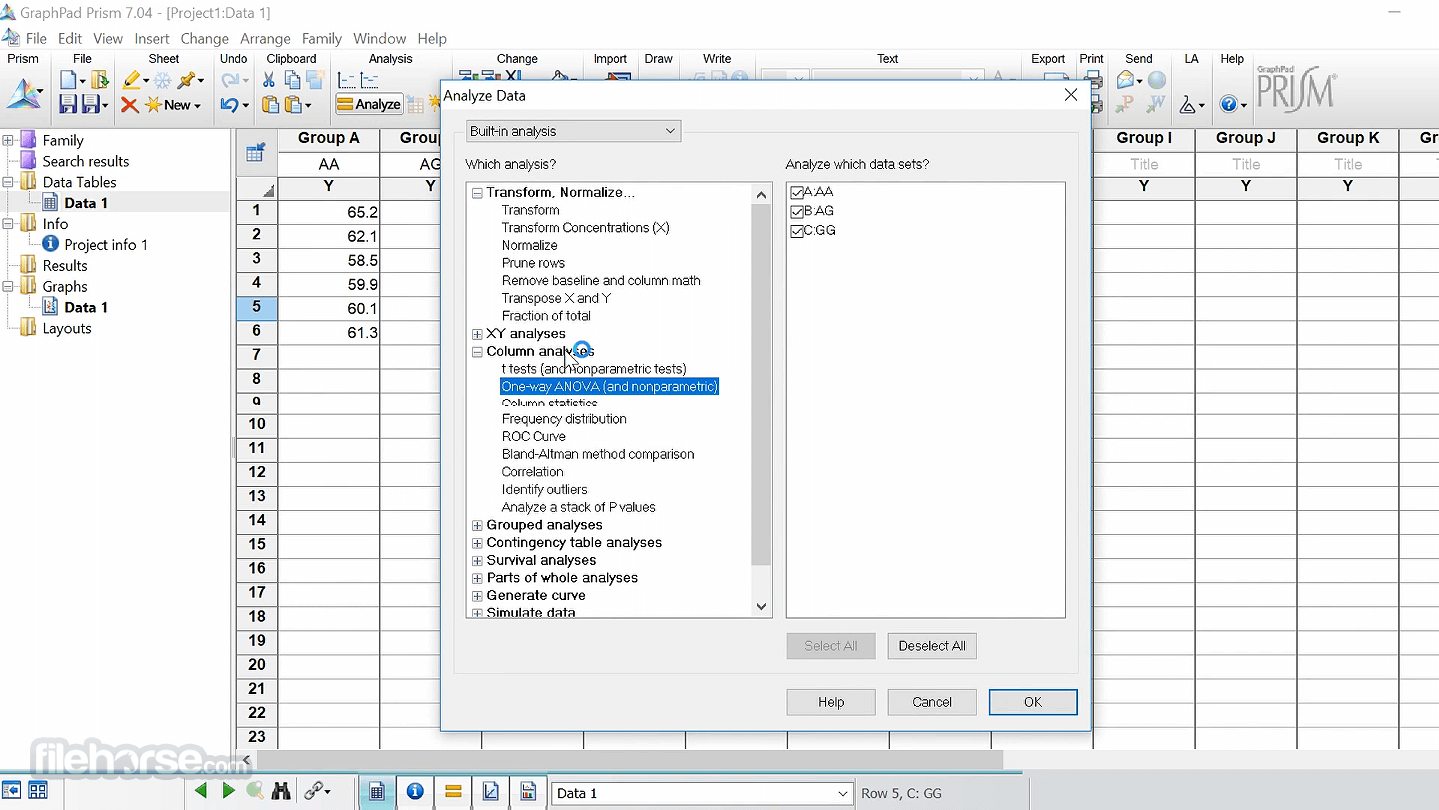Open Project info 1 in navigator

[x=106, y=244]
